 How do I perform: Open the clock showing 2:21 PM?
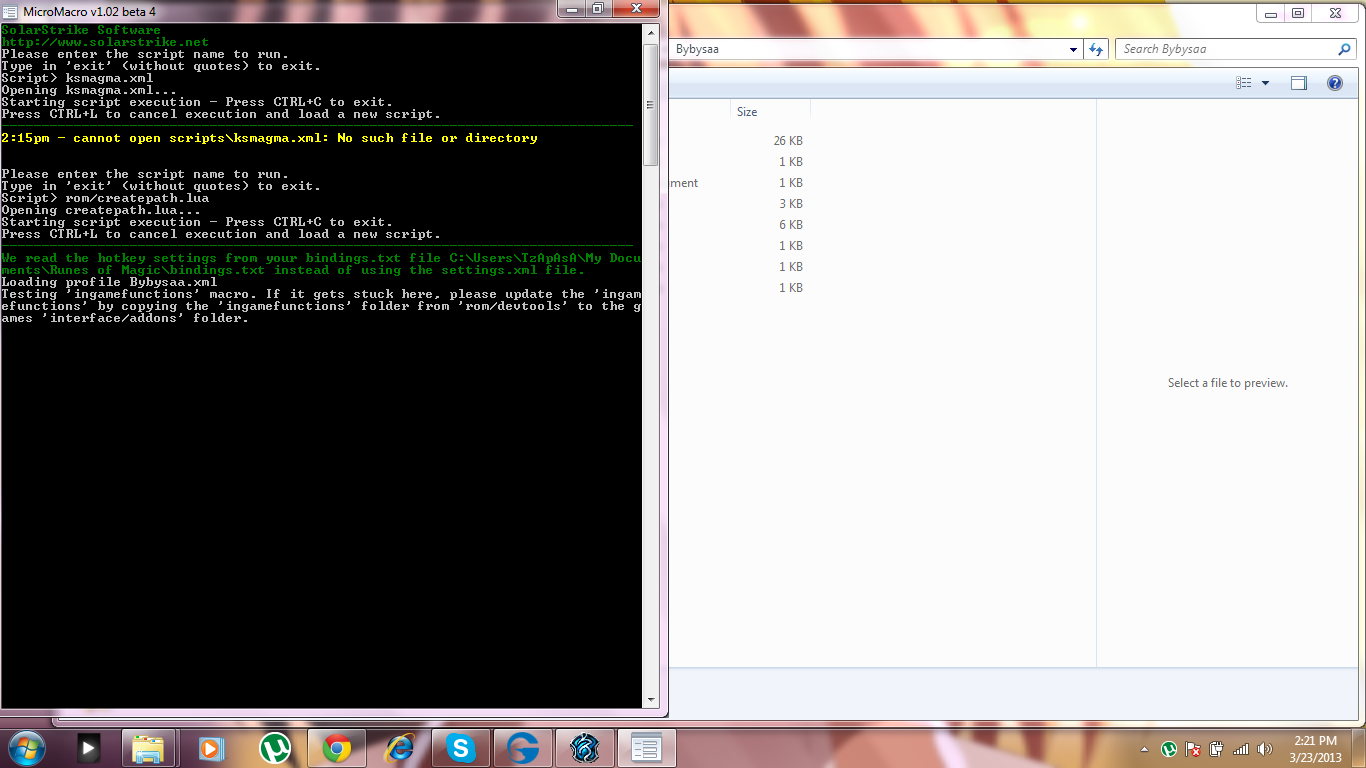(x=1314, y=749)
